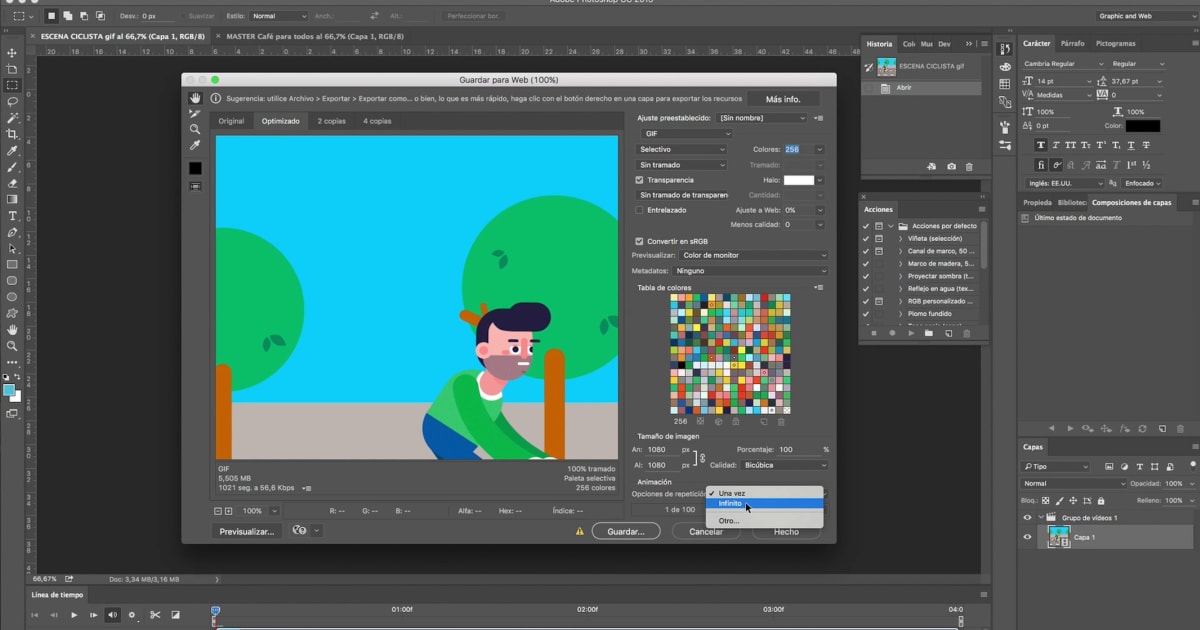
Task: Choose Infinito from the looping options
Action: tap(764, 503)
